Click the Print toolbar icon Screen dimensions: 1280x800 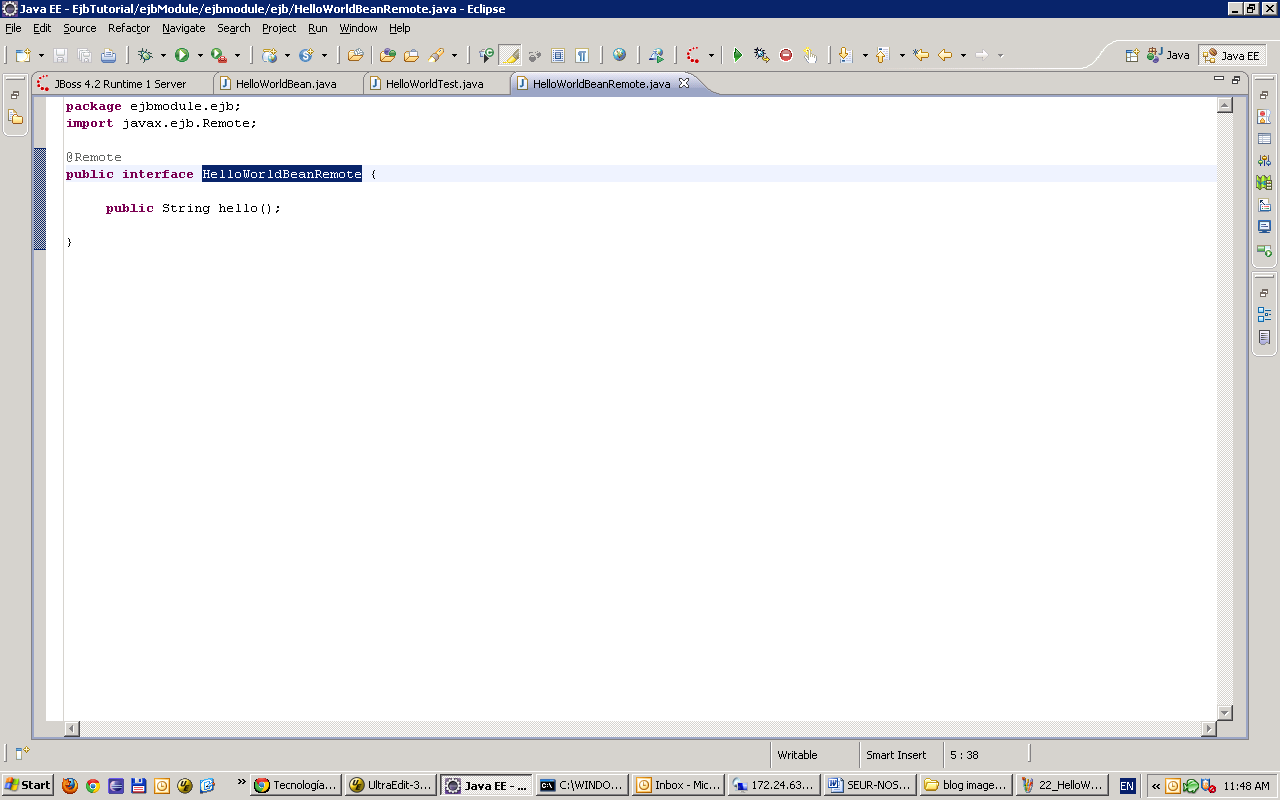(x=109, y=55)
